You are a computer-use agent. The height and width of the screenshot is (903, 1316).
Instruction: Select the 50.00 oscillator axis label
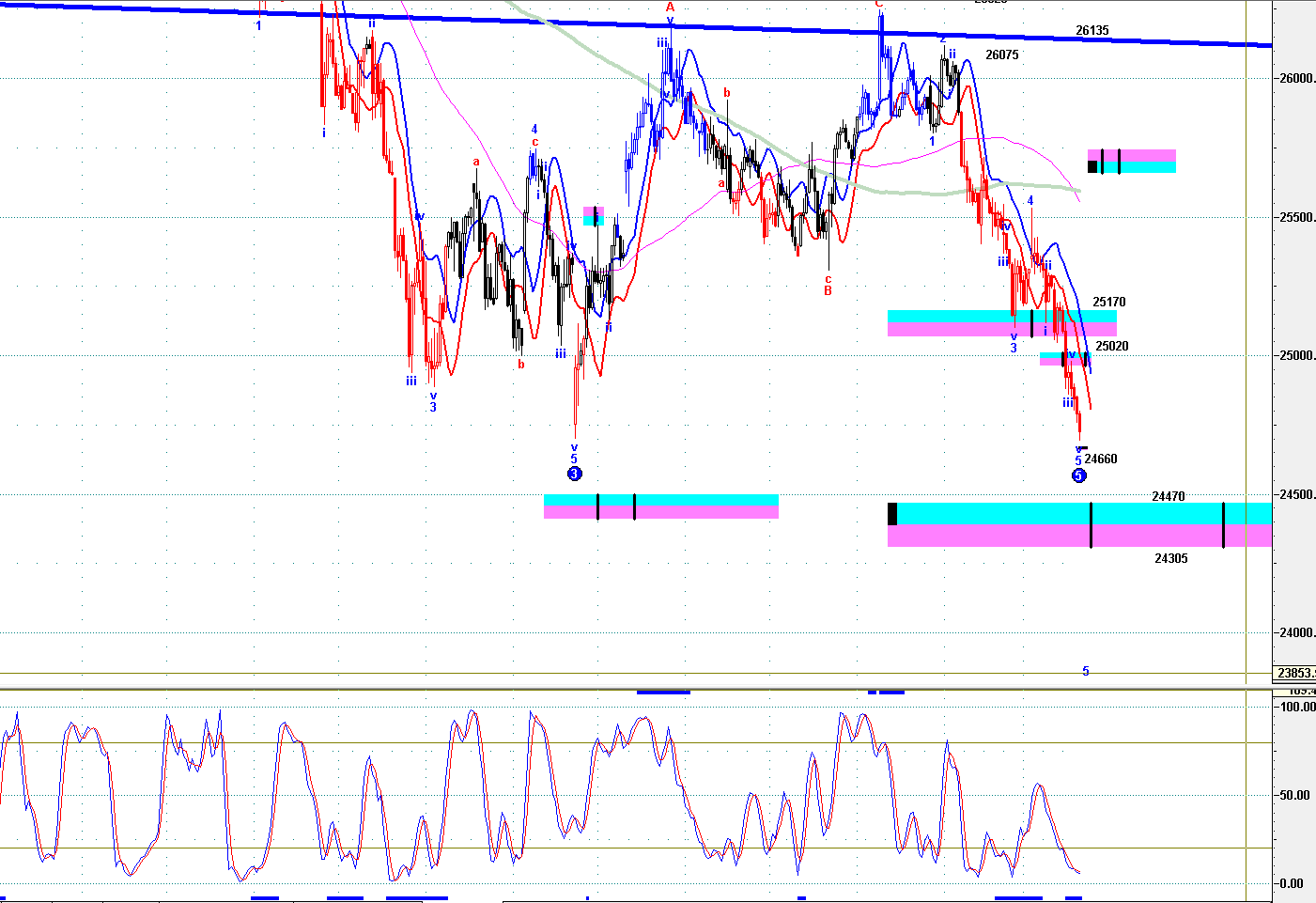point(1294,796)
